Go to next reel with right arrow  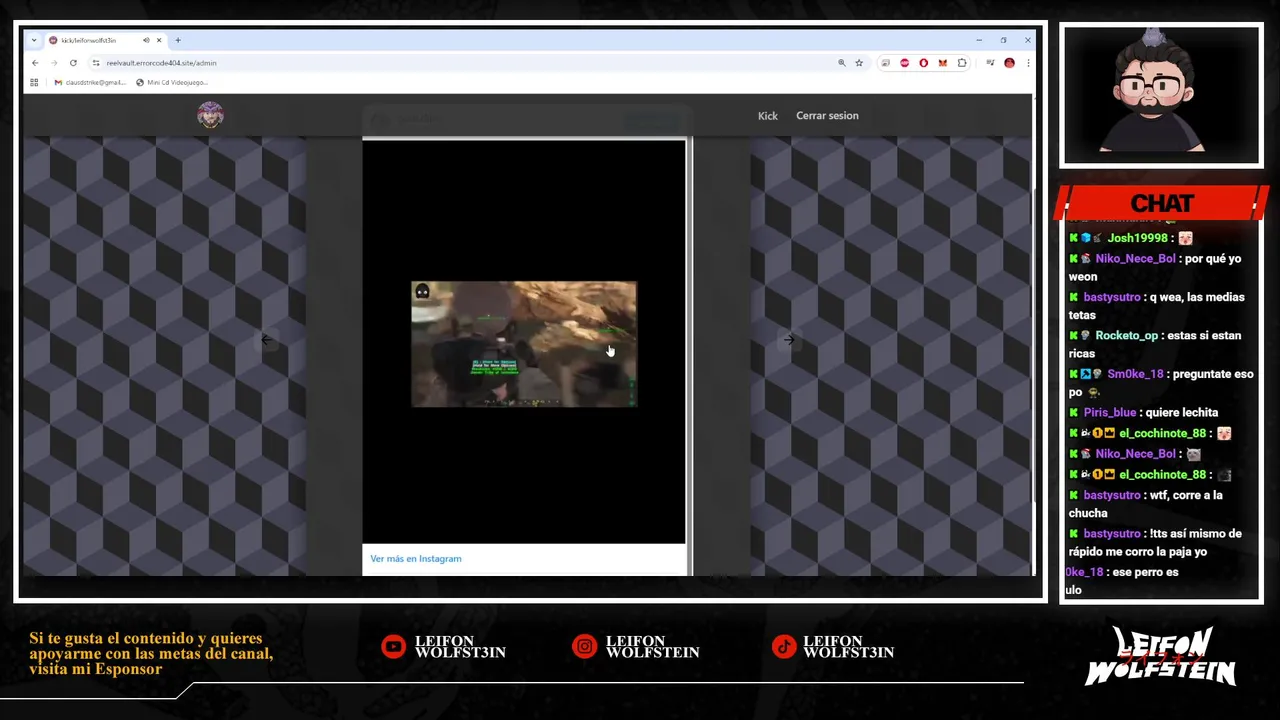click(789, 340)
